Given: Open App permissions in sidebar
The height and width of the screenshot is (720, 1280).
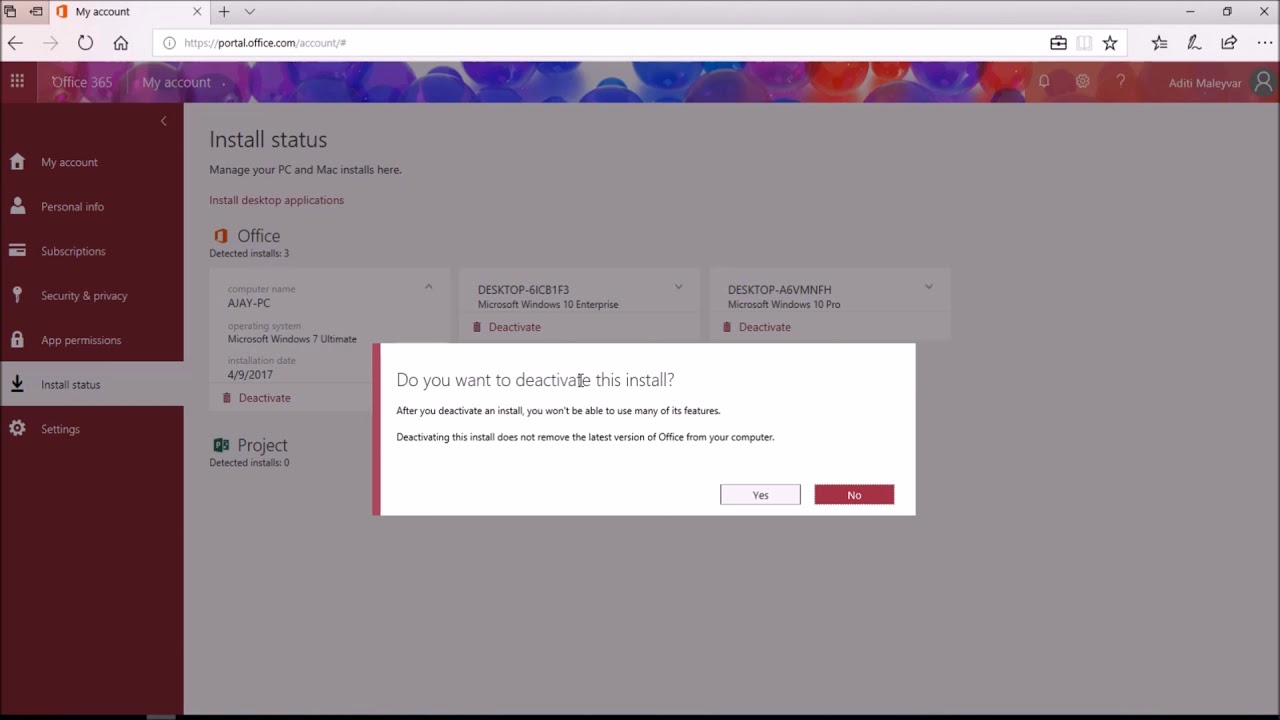Looking at the screenshot, I should point(91,340).
